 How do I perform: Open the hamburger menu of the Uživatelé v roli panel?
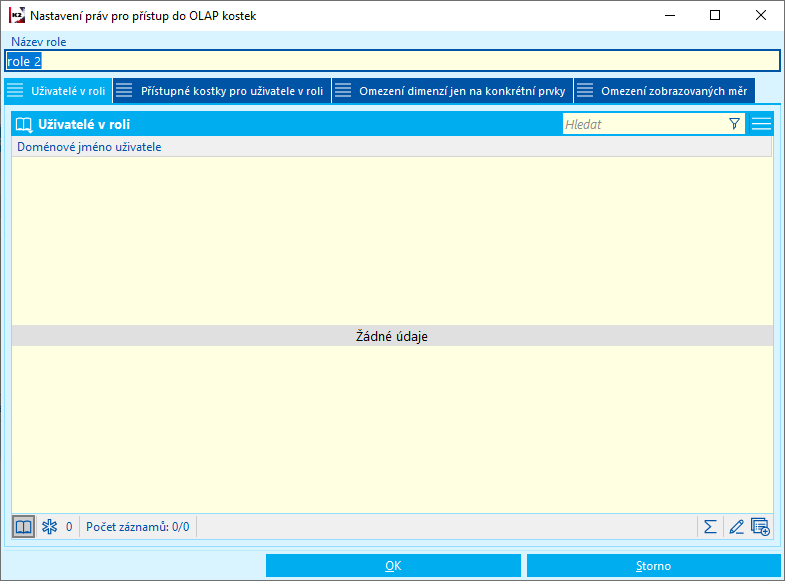click(761, 124)
